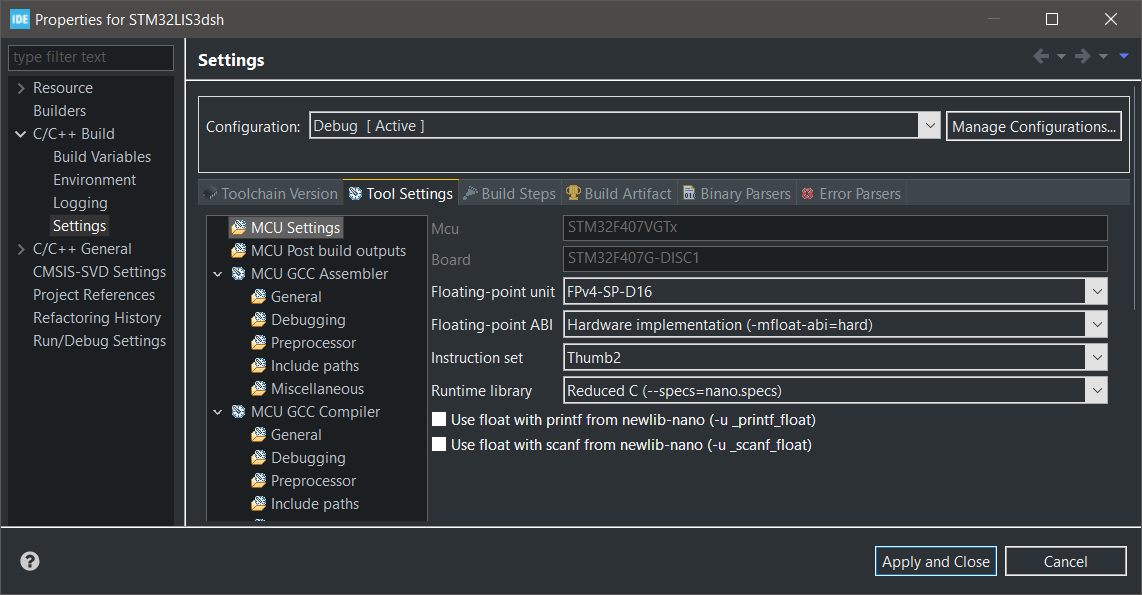The image size is (1142, 595).
Task: Go forward with the right arrow icon
Action: (1083, 56)
